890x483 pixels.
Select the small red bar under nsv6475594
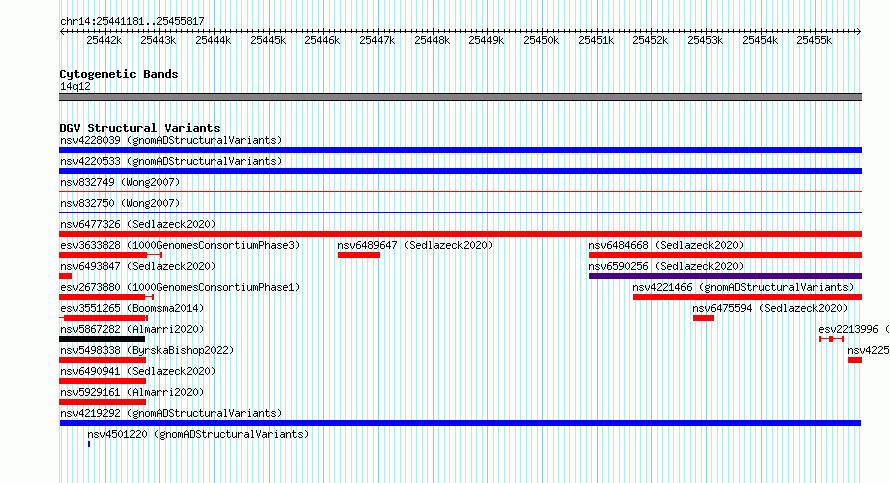click(703, 318)
